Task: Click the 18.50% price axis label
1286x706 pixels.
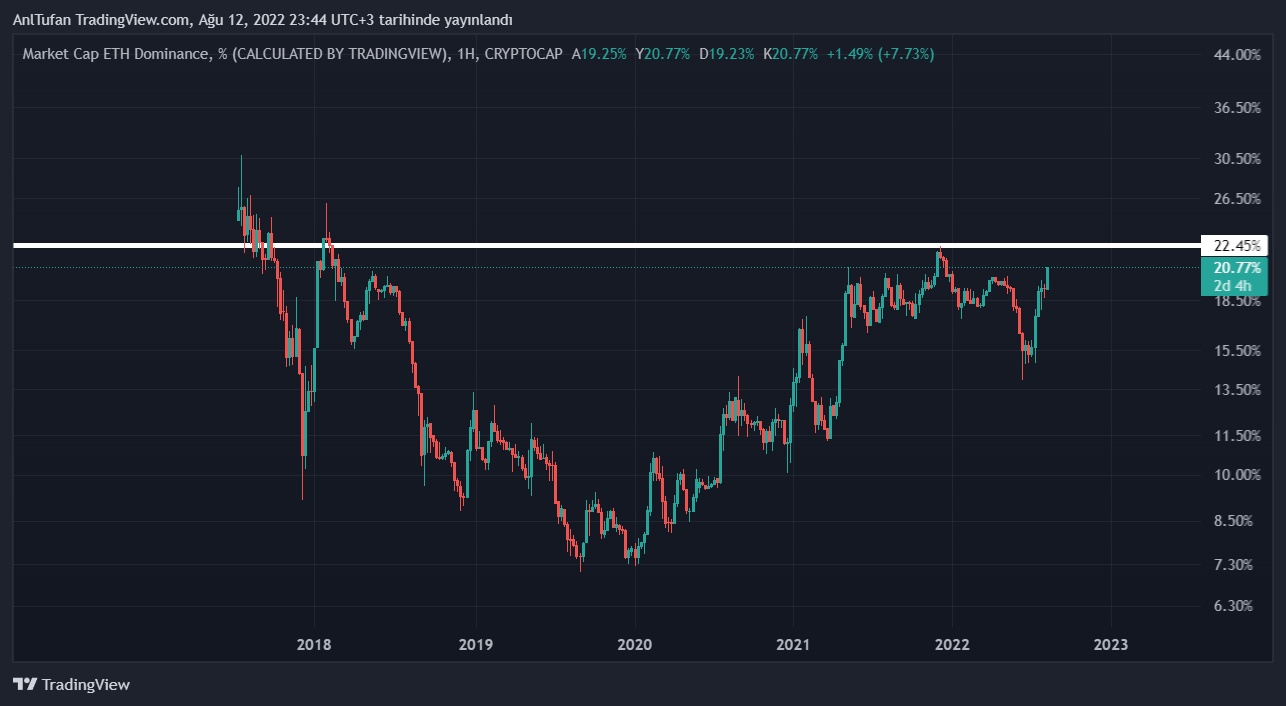Action: coord(1236,301)
